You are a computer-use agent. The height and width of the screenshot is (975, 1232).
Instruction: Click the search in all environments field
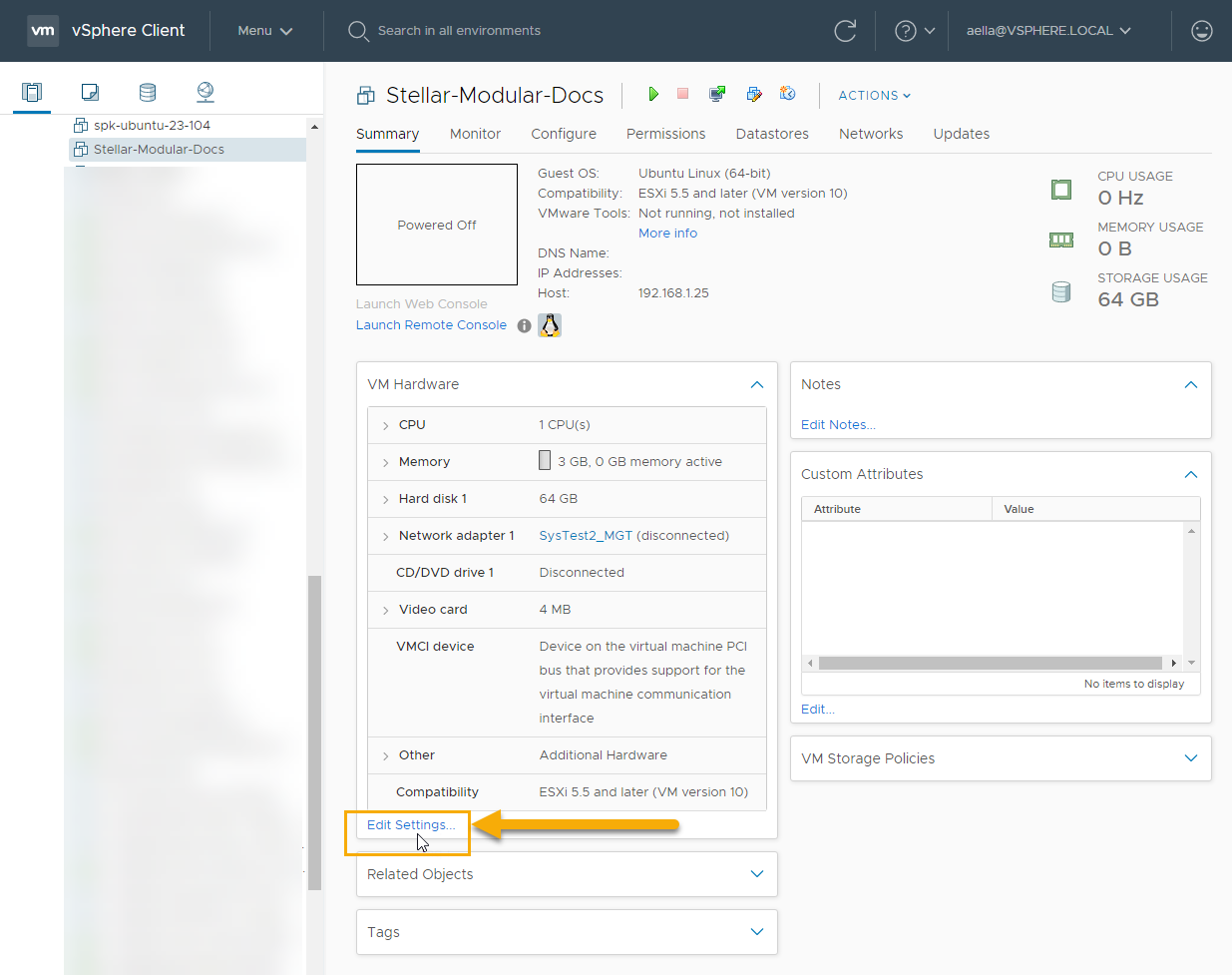point(459,31)
